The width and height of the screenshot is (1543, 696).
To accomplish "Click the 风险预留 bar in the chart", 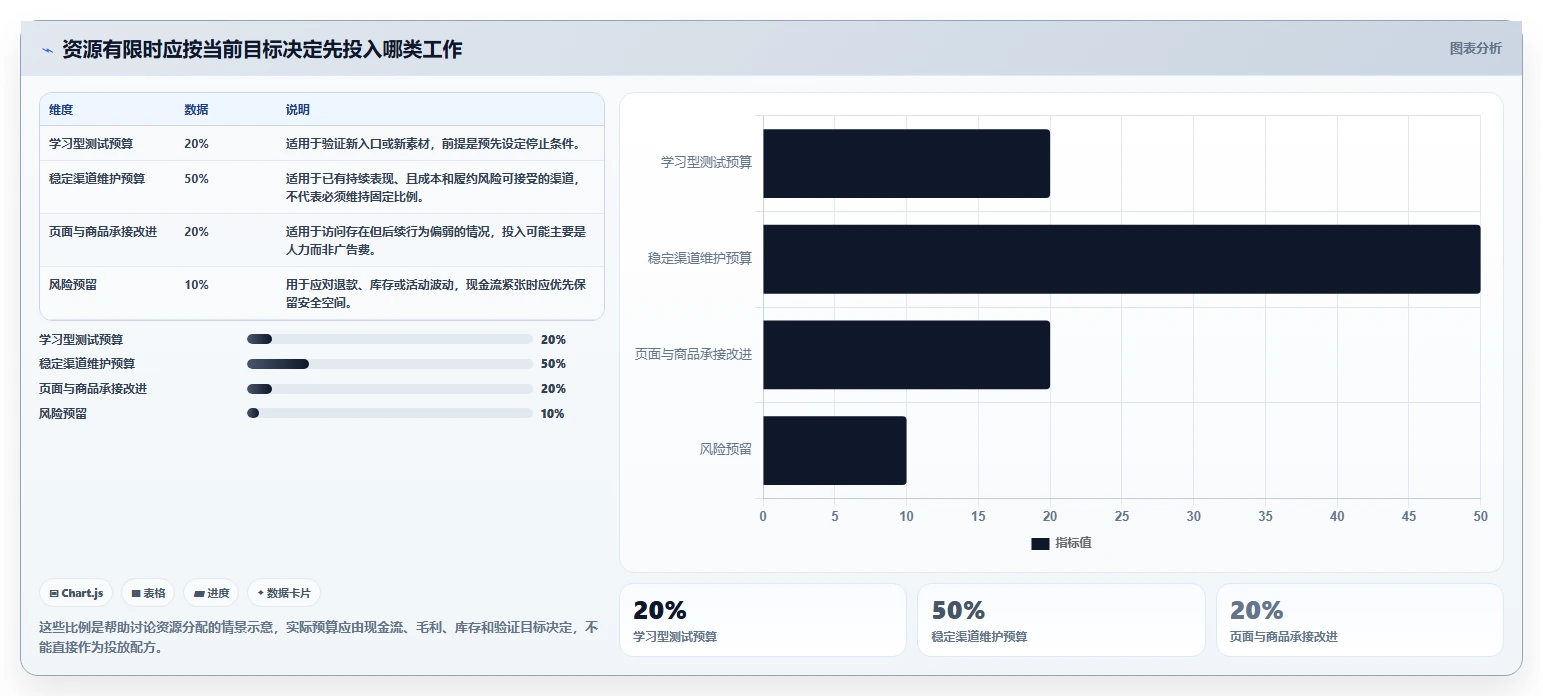I will pyautogui.click(x=834, y=451).
